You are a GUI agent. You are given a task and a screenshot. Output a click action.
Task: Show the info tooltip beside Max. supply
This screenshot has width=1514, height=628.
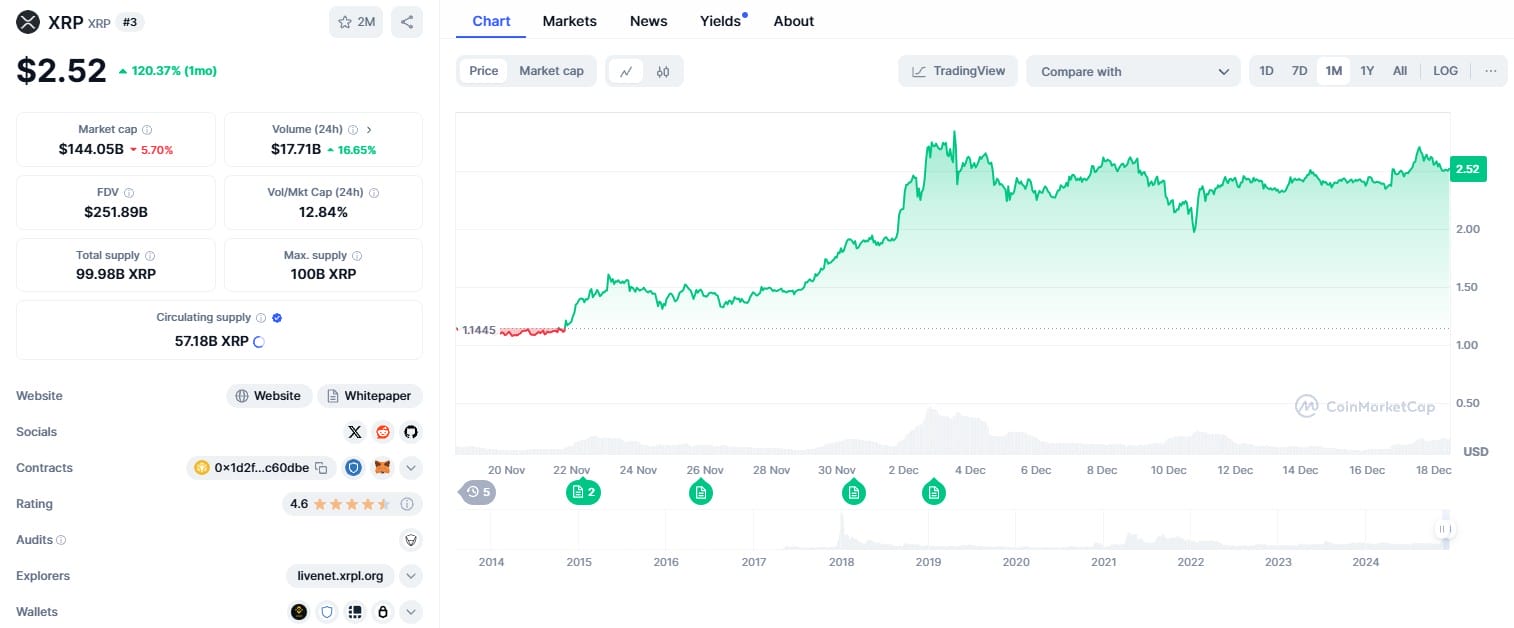[x=357, y=256]
